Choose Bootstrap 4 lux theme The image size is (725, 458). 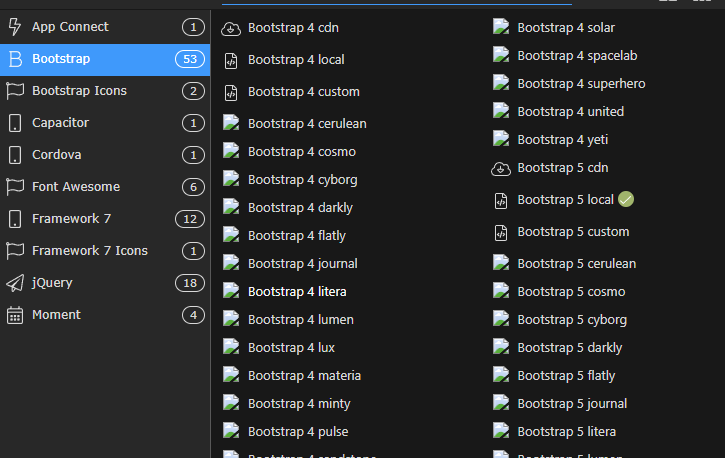[x=291, y=348]
